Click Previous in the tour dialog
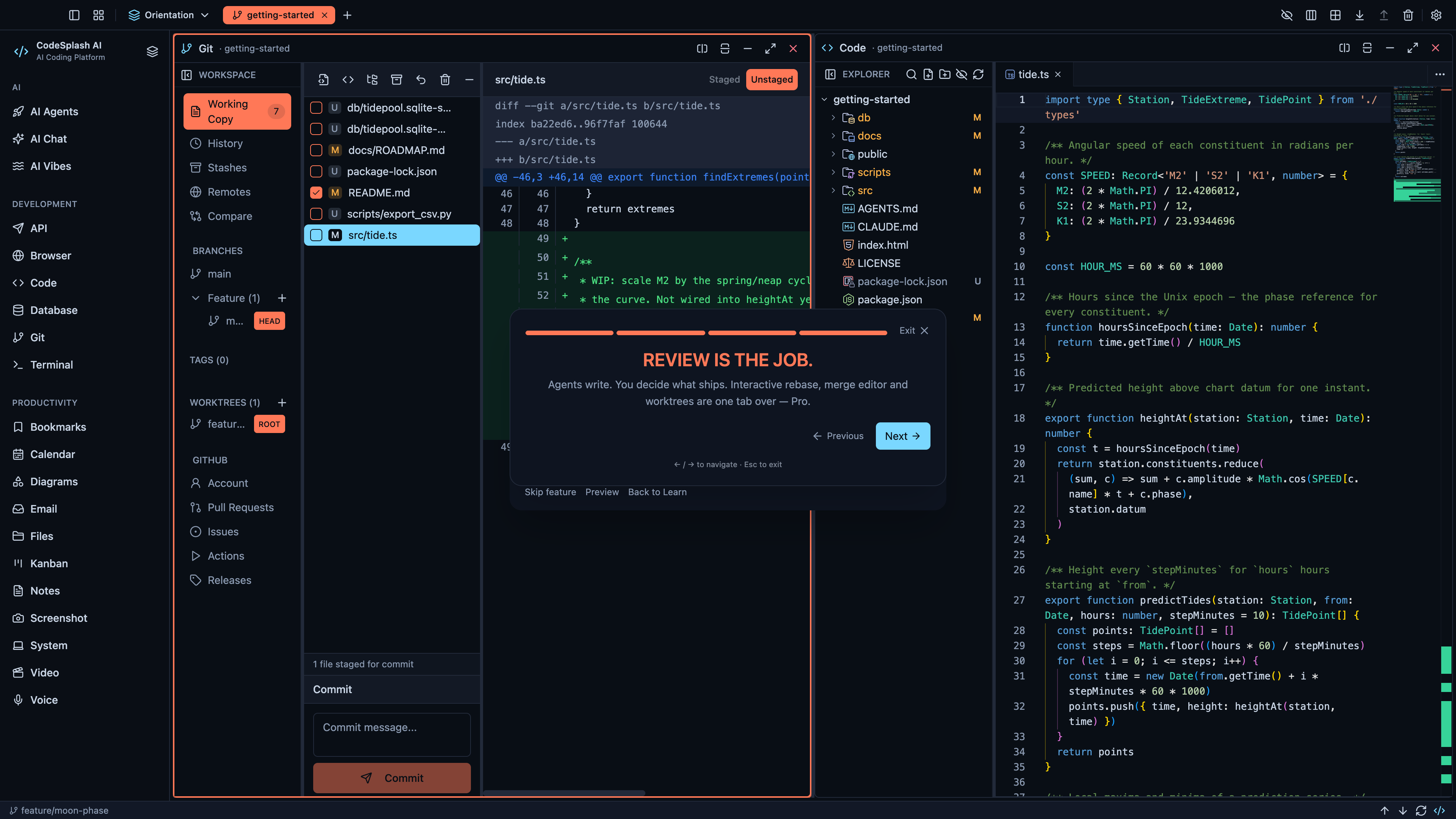This screenshot has height=819, width=1456. click(838, 436)
